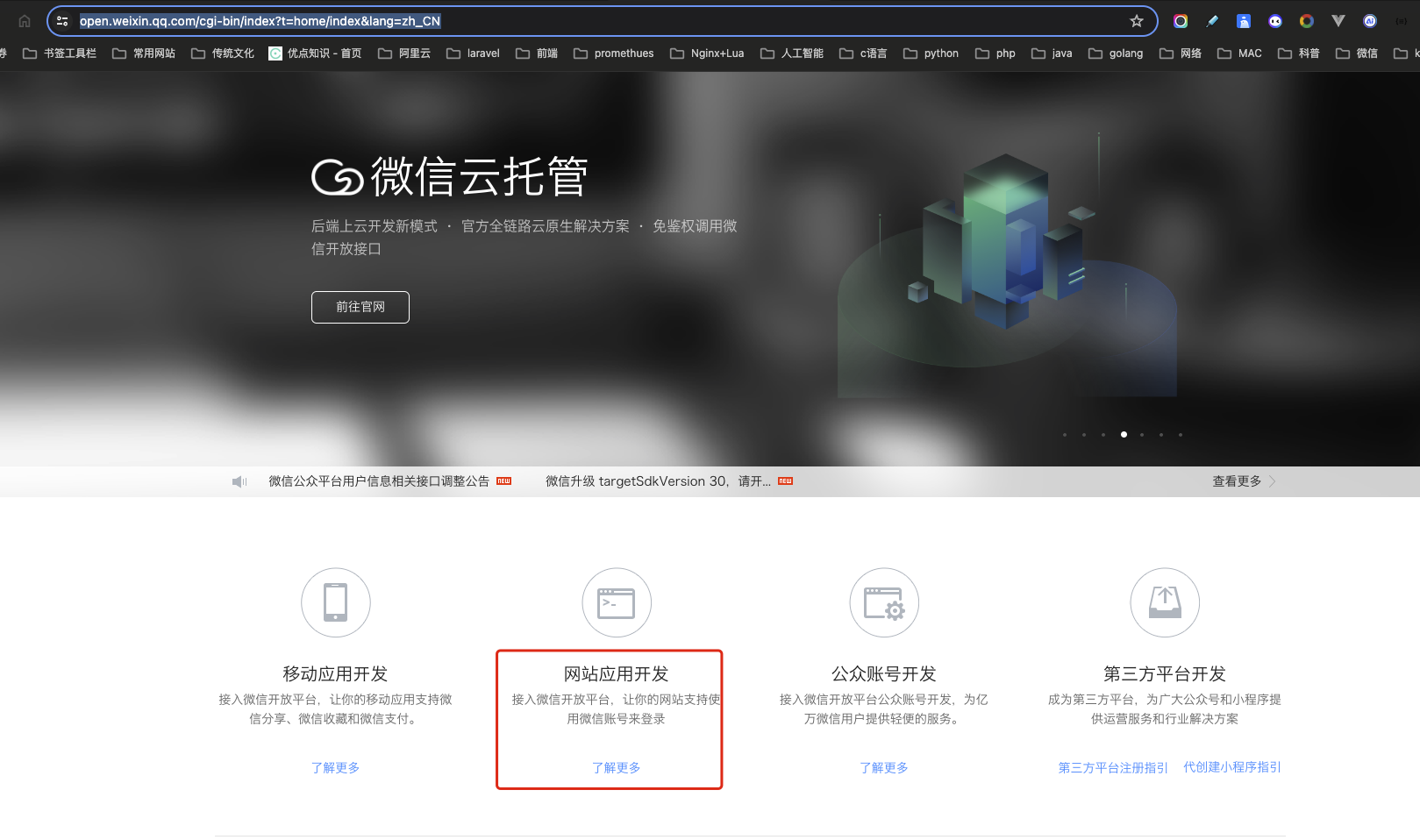The height and width of the screenshot is (840, 1420).
Task: Open the laravel bookmark folder
Action: click(473, 53)
